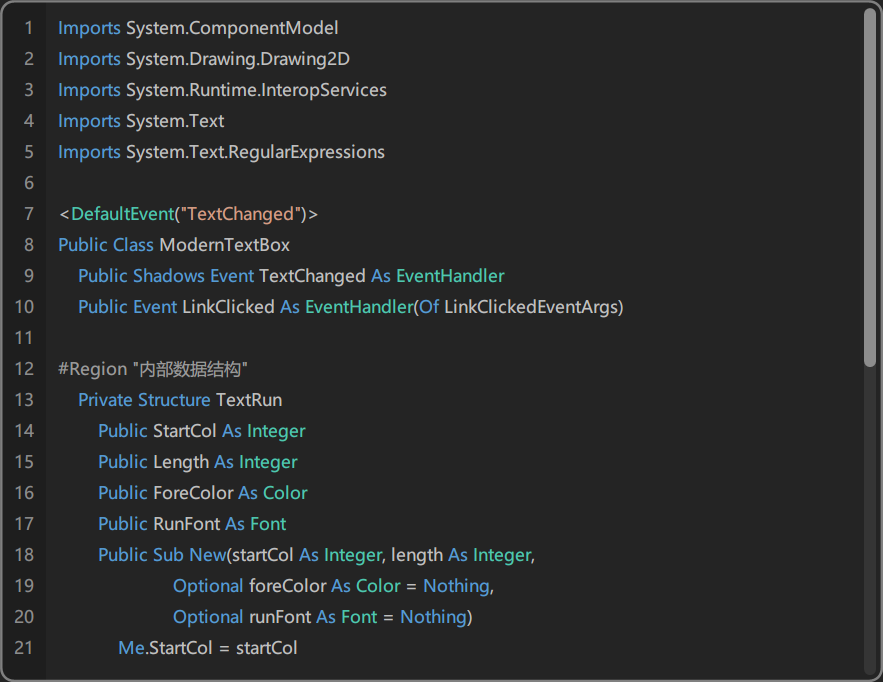Click the ForeColor As Color field
Screen dimensions: 883x682
[x=203, y=492]
